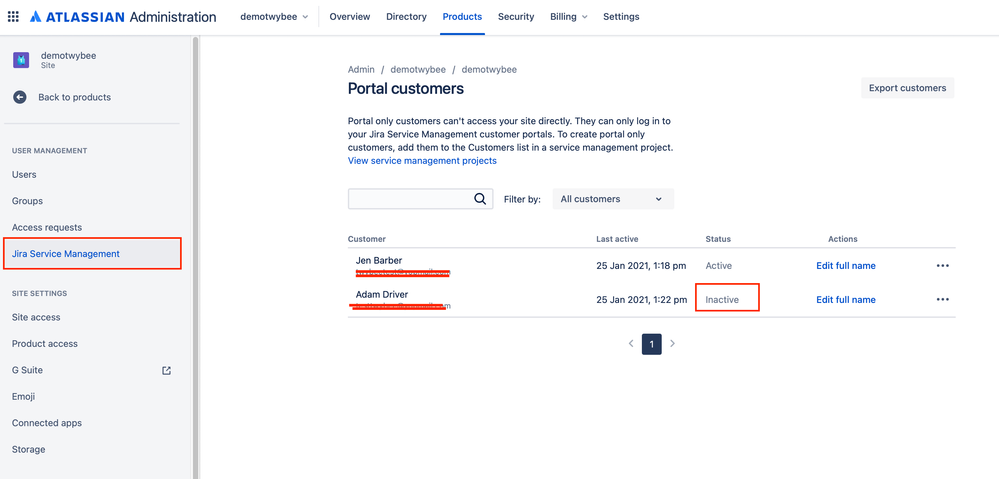Select Jira Service Management in sidebar
This screenshot has height=479, width=999.
92,254
